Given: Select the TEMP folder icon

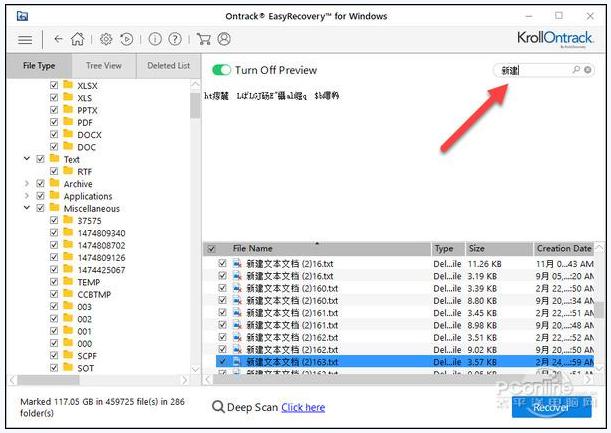Looking at the screenshot, I should pyautogui.click(x=68, y=281).
